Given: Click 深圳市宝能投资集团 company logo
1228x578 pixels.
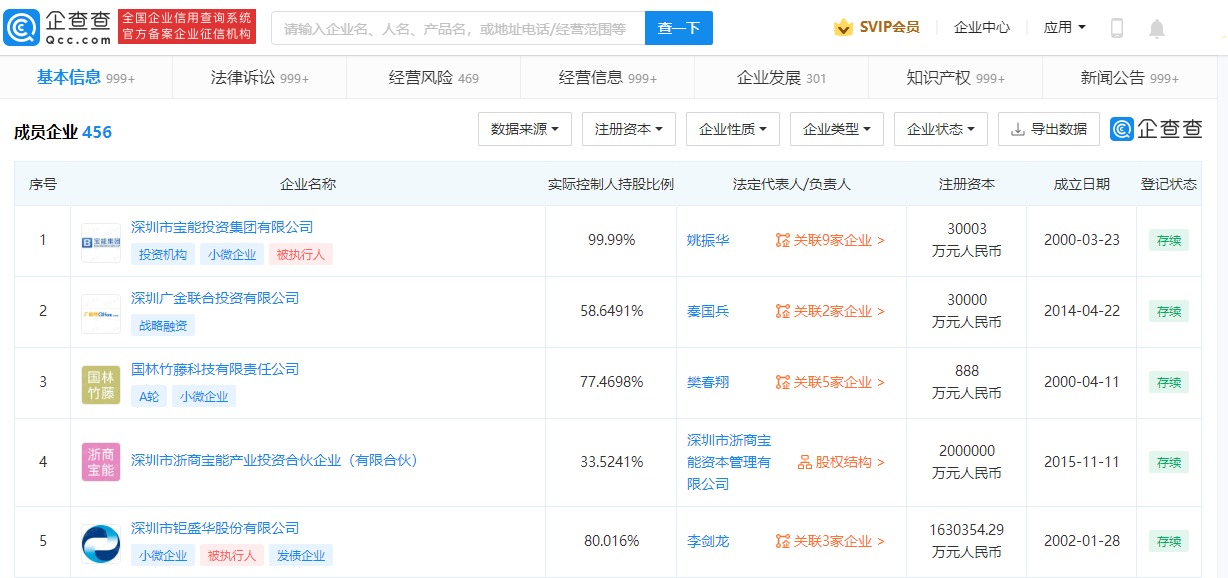Looking at the screenshot, I should click(100, 242).
